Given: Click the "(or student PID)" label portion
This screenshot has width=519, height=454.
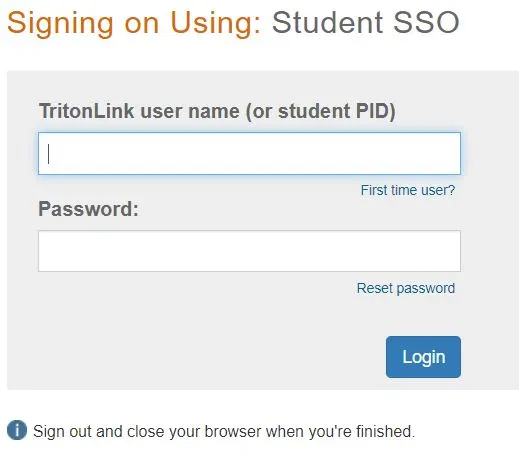Looking at the screenshot, I should (320, 111).
